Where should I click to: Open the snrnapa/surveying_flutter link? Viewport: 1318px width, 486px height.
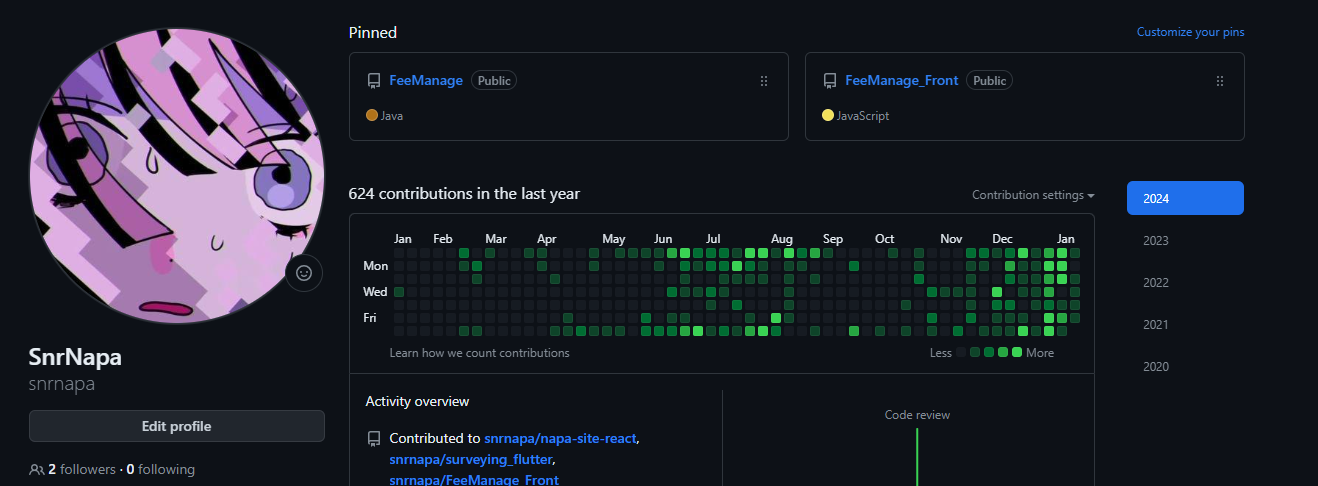[471, 459]
